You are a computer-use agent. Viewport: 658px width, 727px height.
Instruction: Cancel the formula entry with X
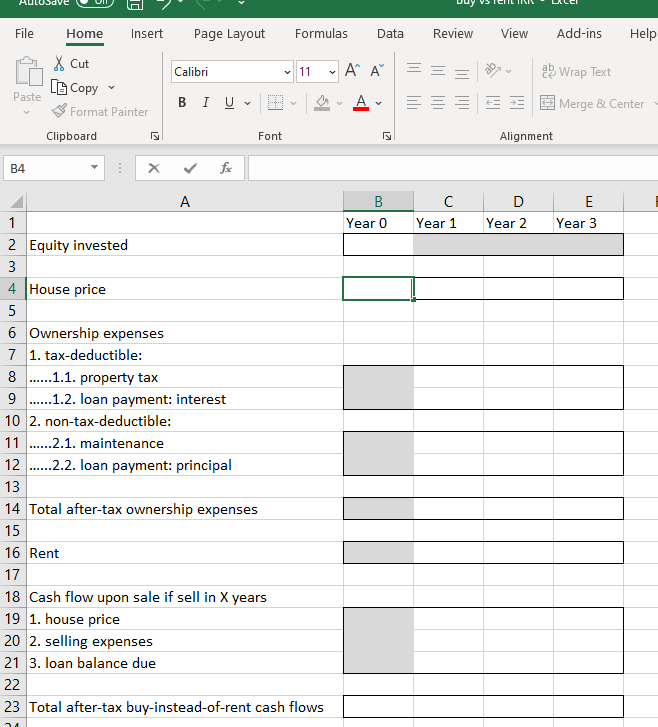(154, 168)
